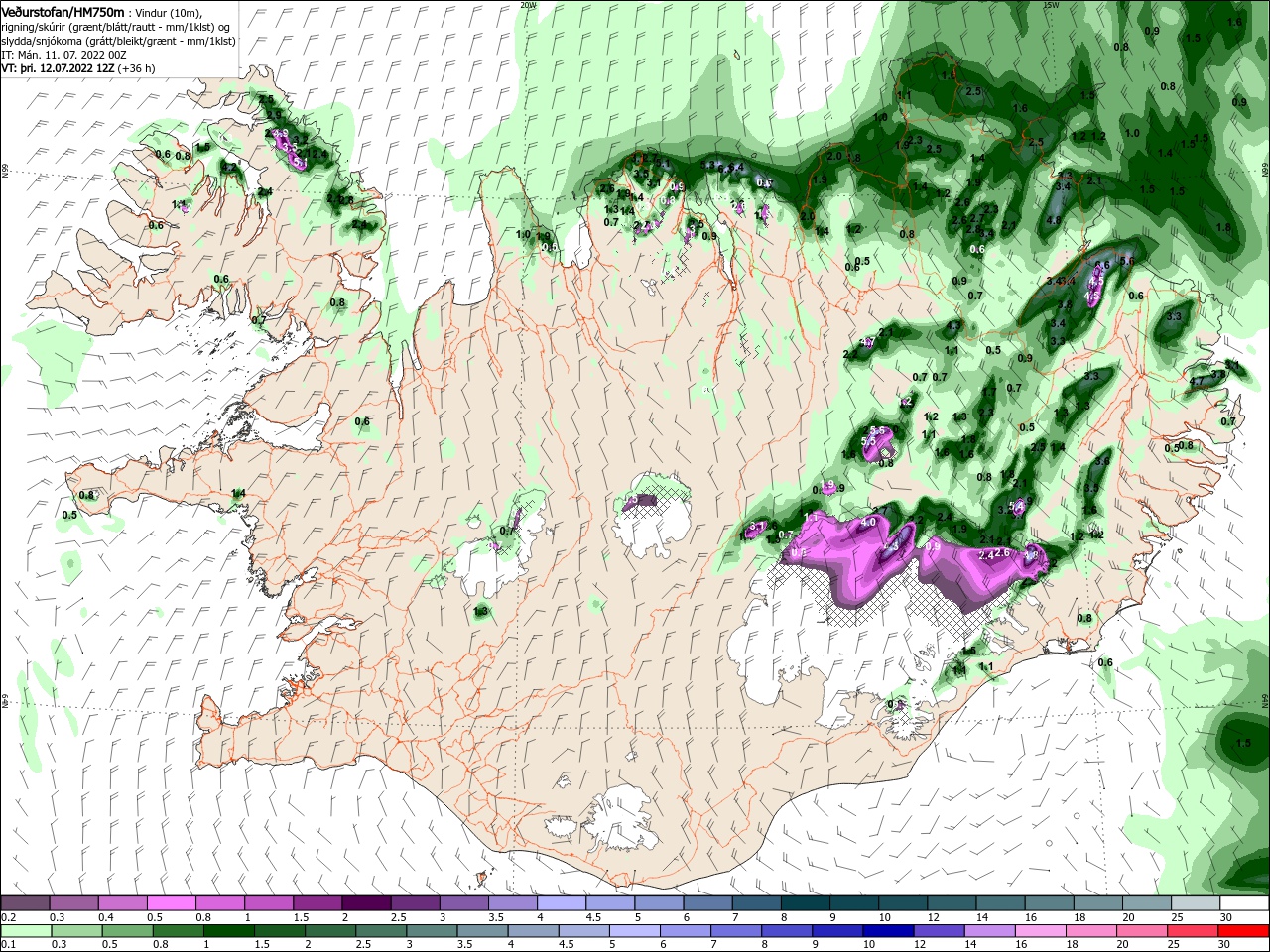This screenshot has height=952, width=1270.
Task: Click the '0.1' label under the rain scale
Action: [8, 945]
